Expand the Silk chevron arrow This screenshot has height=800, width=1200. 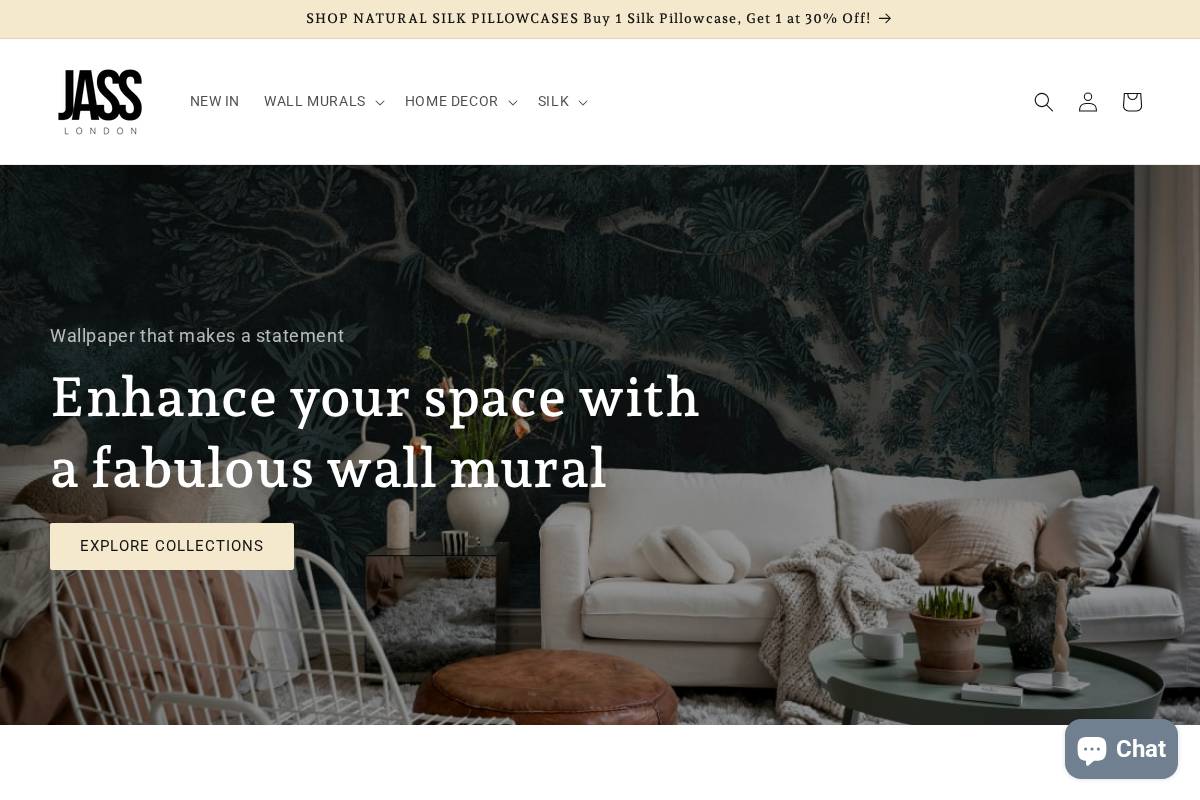click(x=583, y=103)
